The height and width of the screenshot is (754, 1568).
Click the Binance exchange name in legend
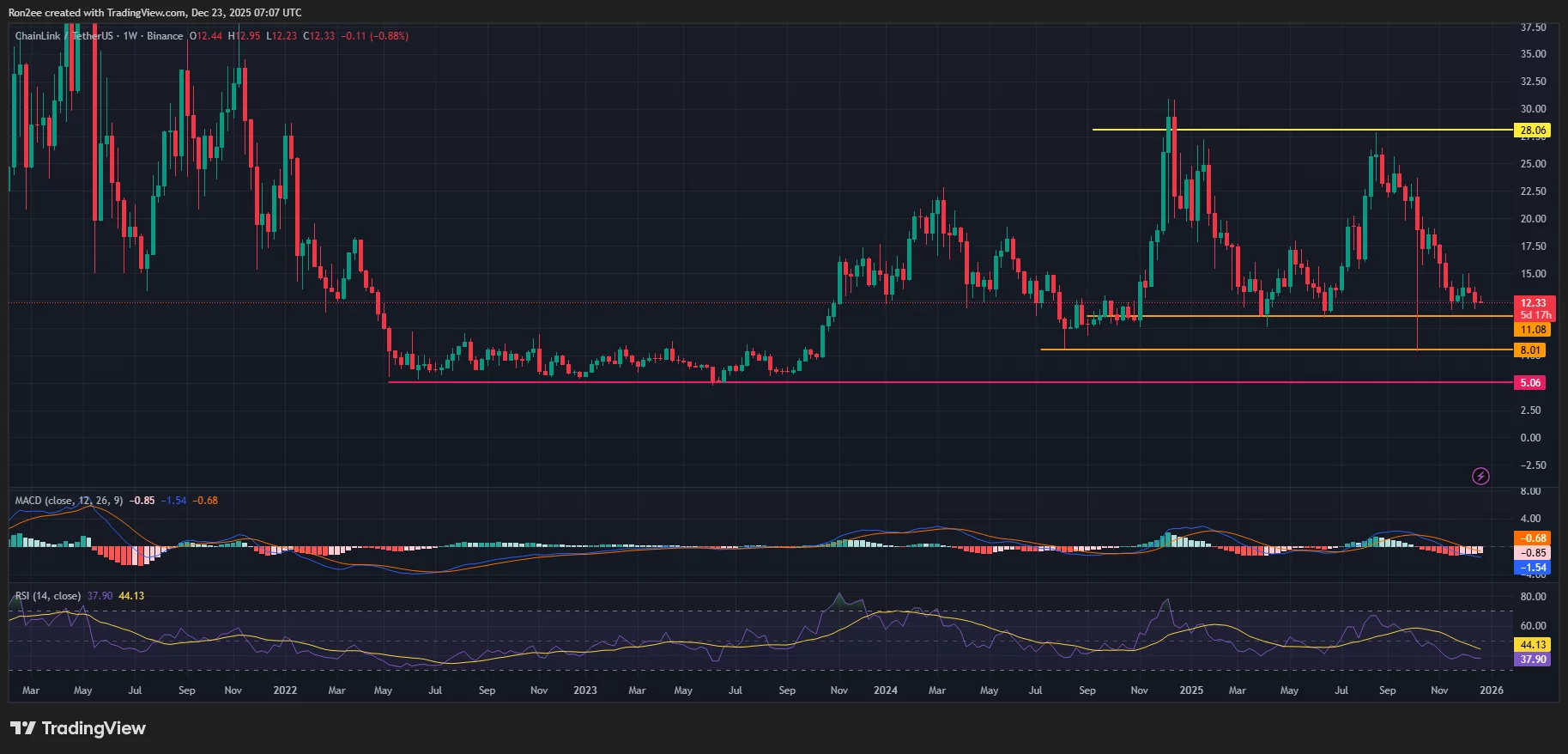pos(165,36)
